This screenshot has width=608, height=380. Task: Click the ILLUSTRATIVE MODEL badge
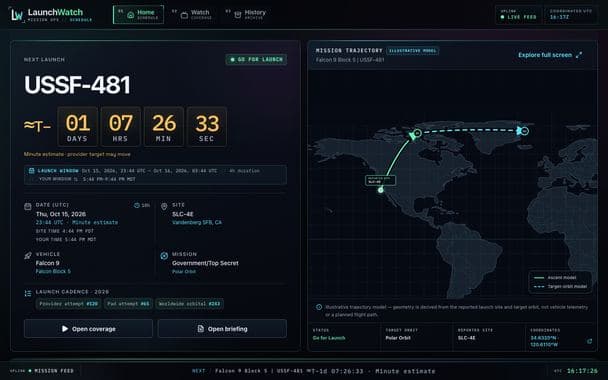coord(413,50)
